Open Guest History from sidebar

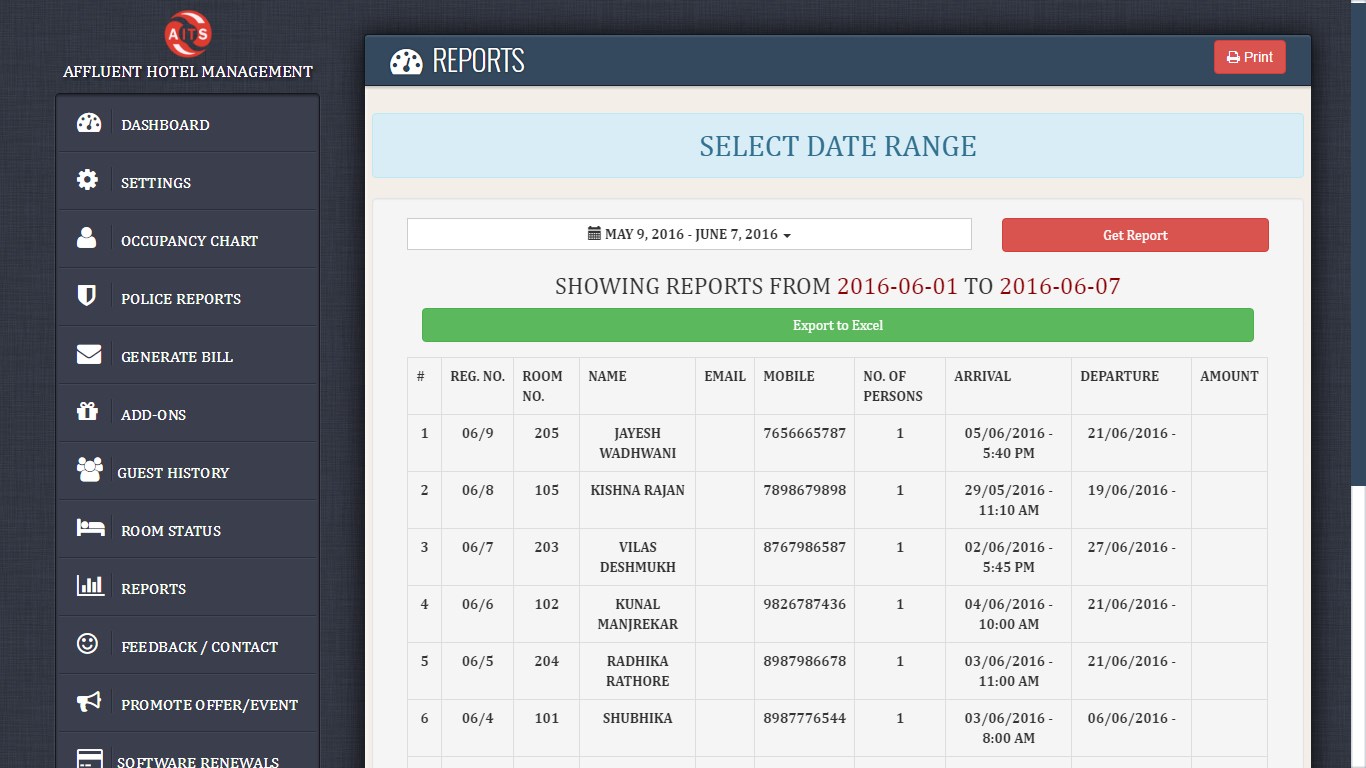188,472
